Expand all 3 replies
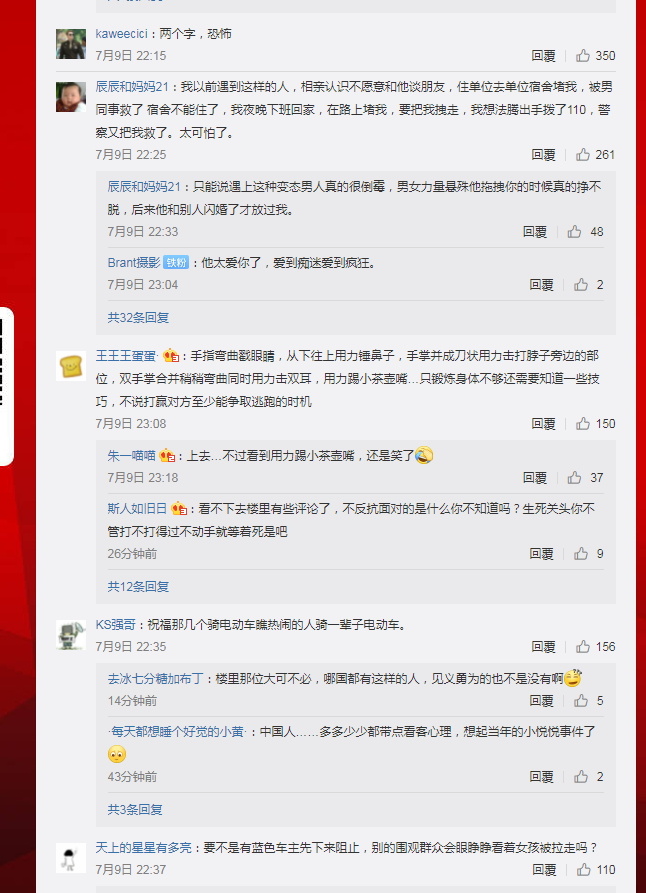This screenshot has width=646, height=893. 135,809
